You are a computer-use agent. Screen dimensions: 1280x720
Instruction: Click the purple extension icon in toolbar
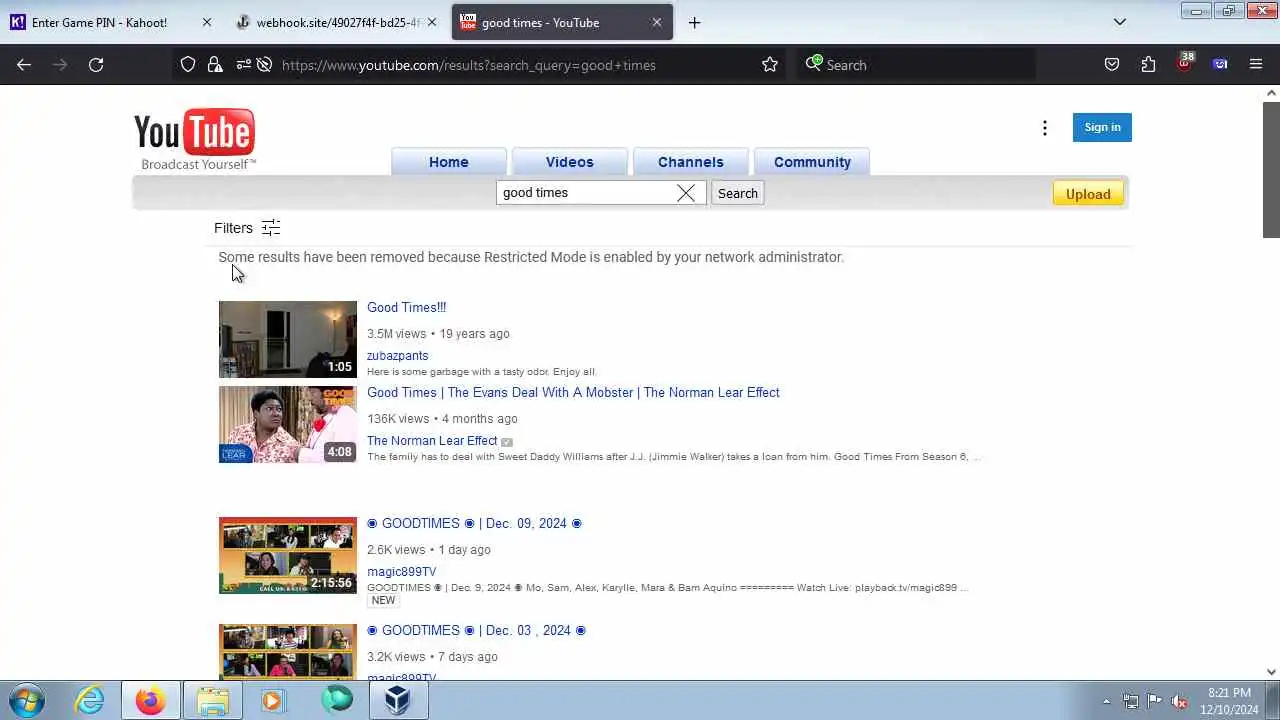click(1220, 65)
